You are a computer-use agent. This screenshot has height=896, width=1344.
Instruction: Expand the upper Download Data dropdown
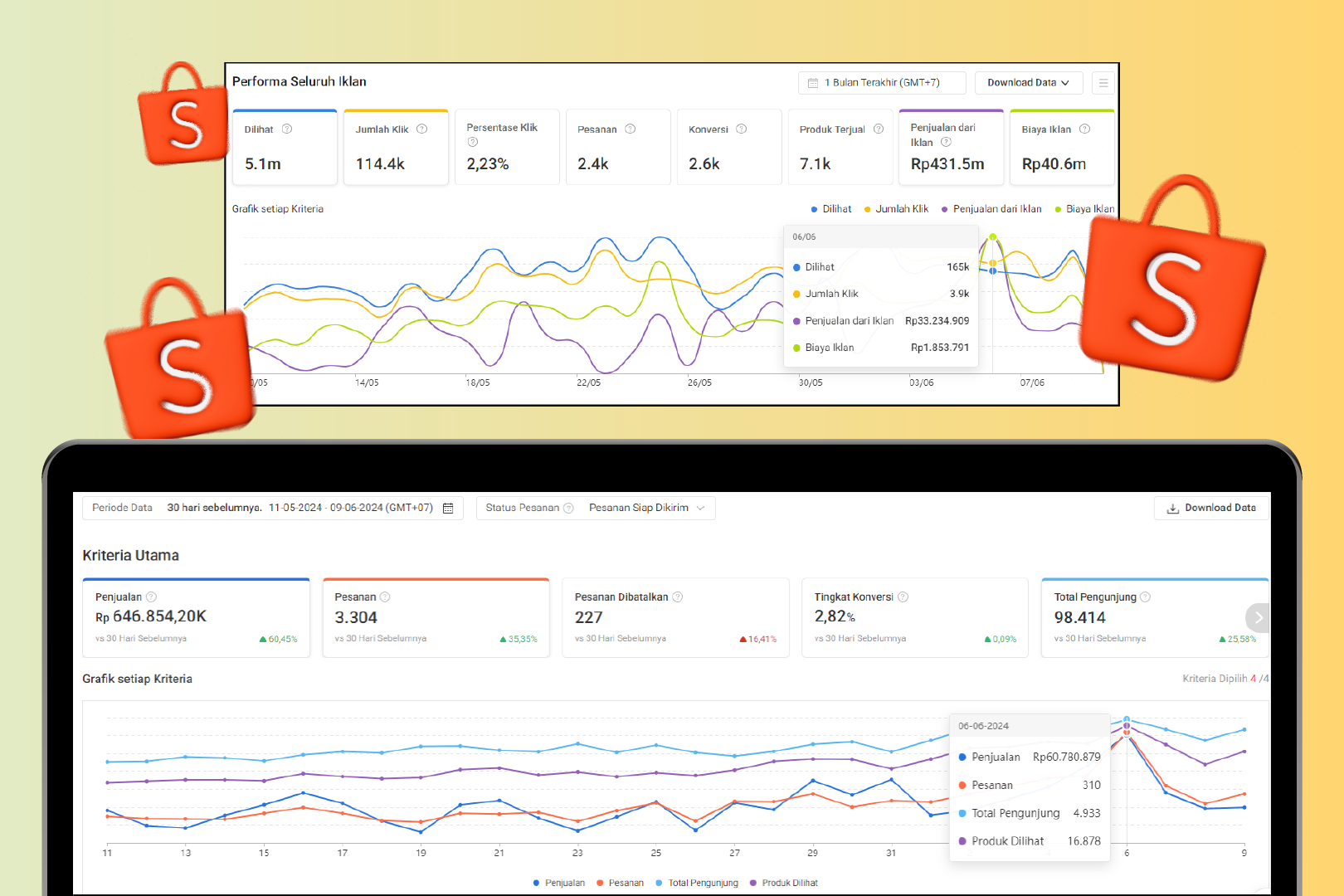coord(1029,83)
